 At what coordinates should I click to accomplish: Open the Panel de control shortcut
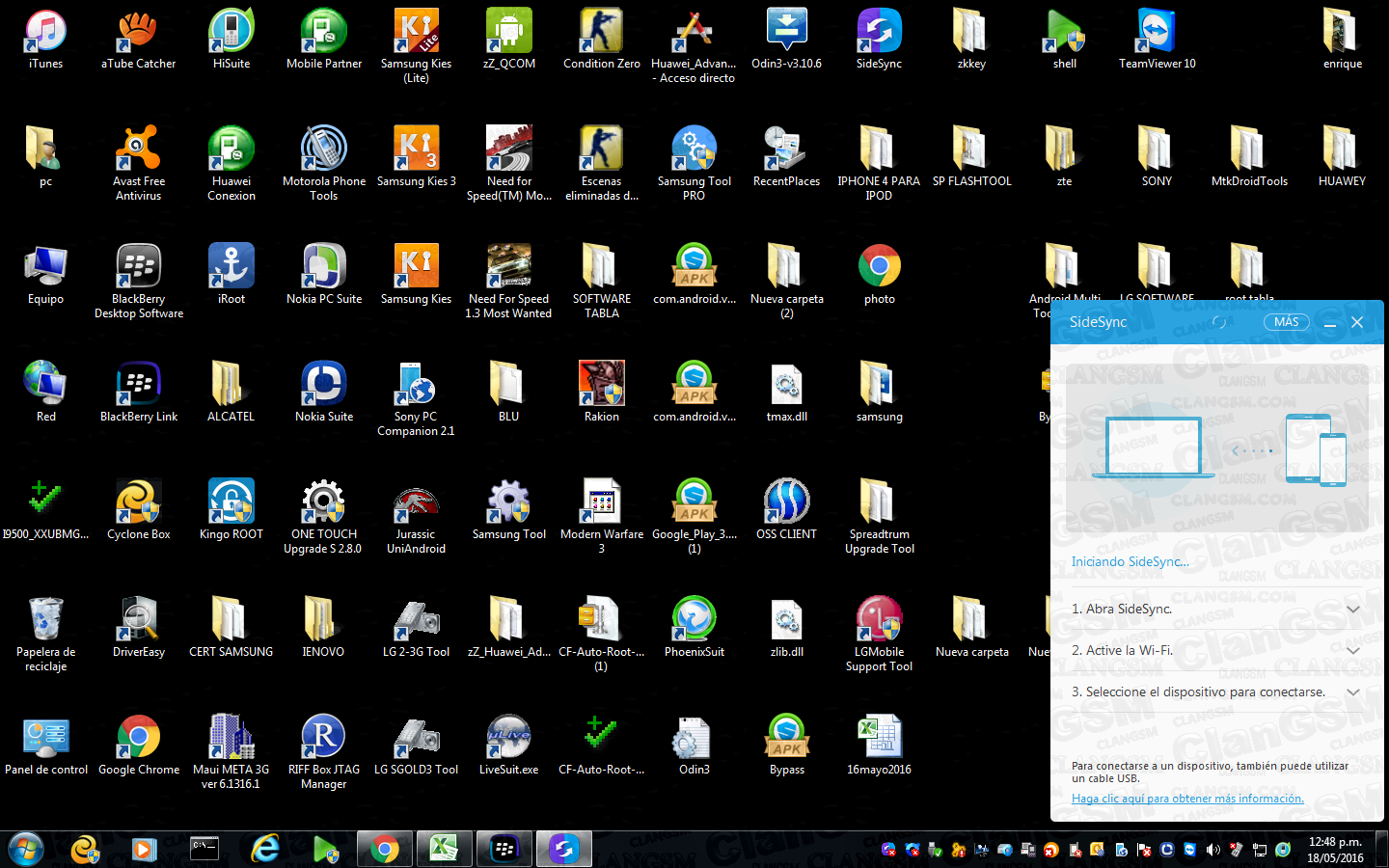pos(46,746)
